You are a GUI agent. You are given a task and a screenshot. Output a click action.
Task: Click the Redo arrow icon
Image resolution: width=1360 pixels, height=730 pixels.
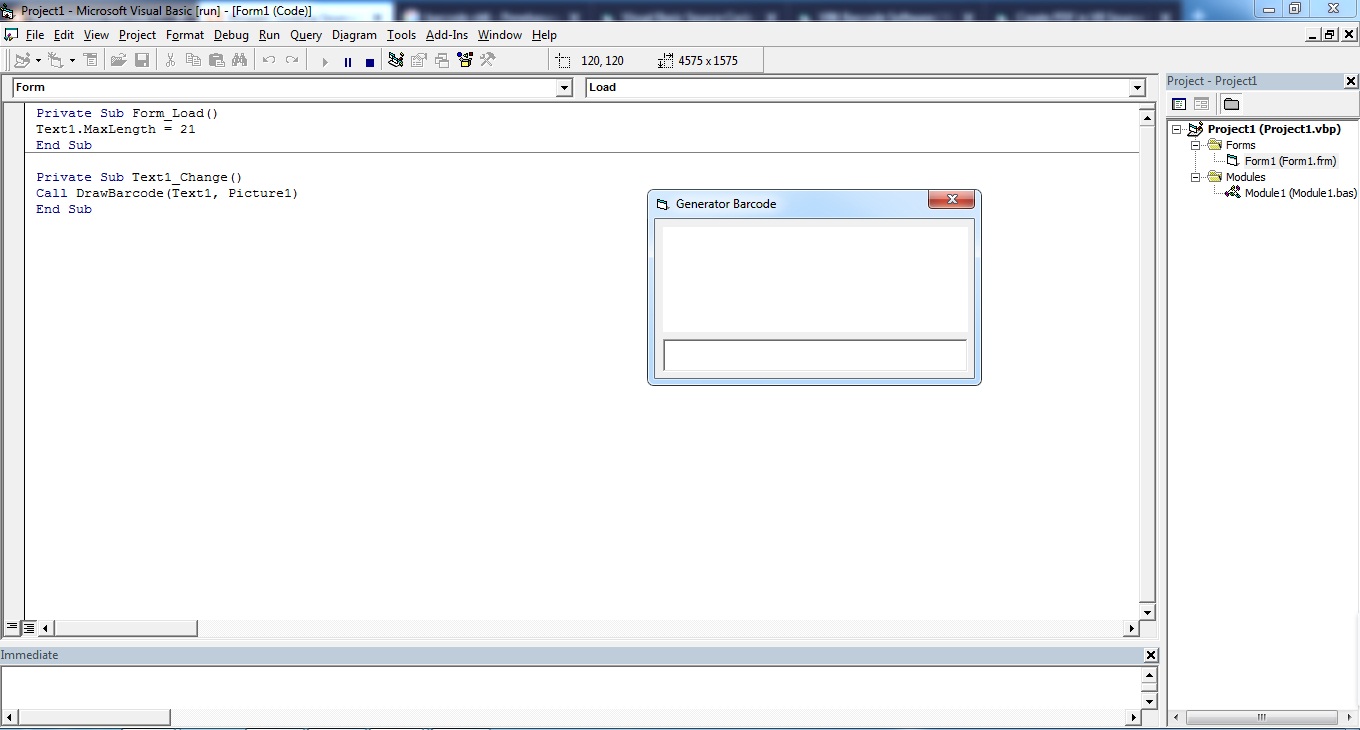pyautogui.click(x=292, y=60)
